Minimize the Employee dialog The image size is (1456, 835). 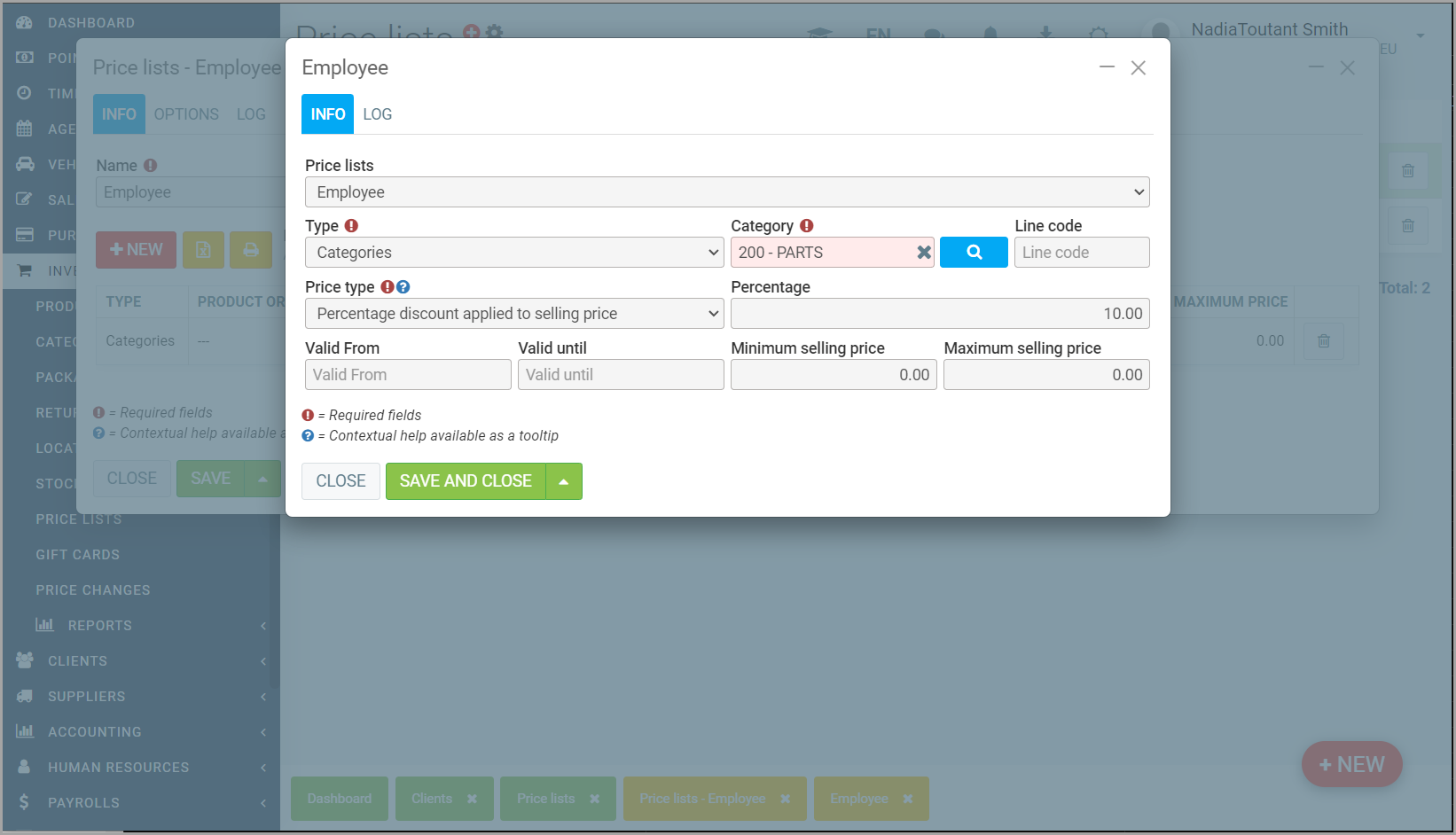point(1107,67)
